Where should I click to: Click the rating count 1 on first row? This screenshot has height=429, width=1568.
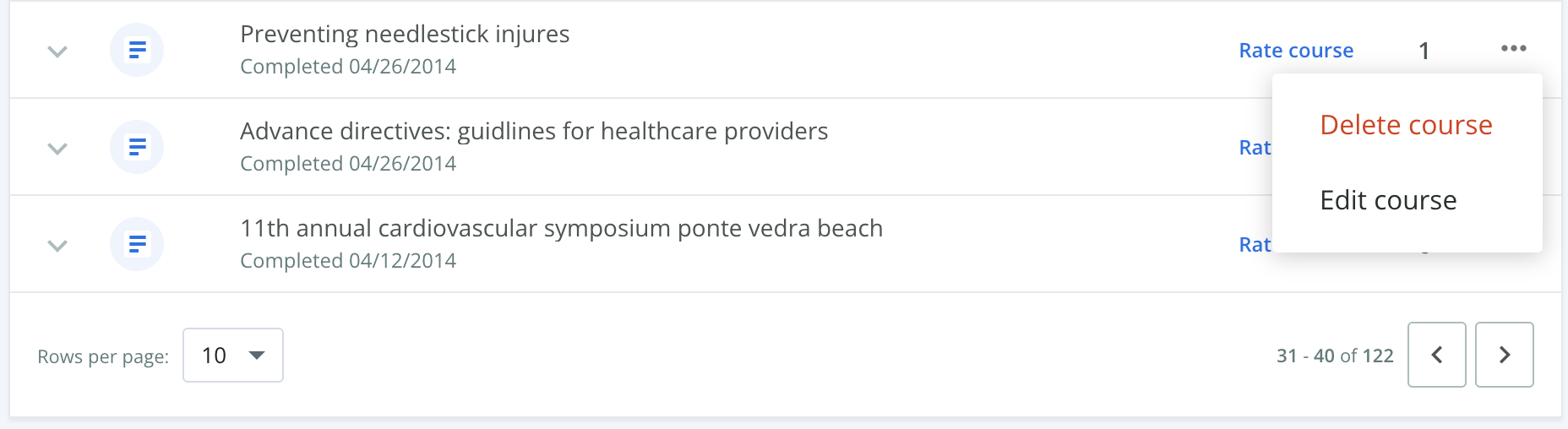1424,51
